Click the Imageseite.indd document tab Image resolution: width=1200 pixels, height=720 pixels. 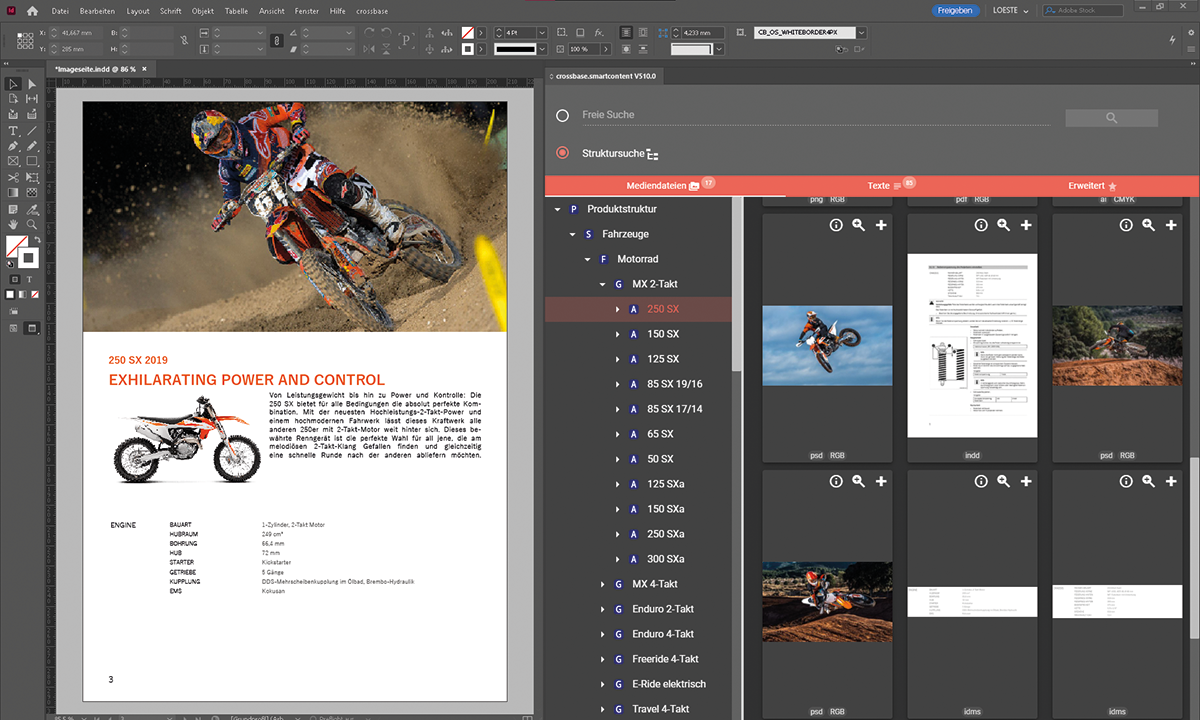click(100, 68)
